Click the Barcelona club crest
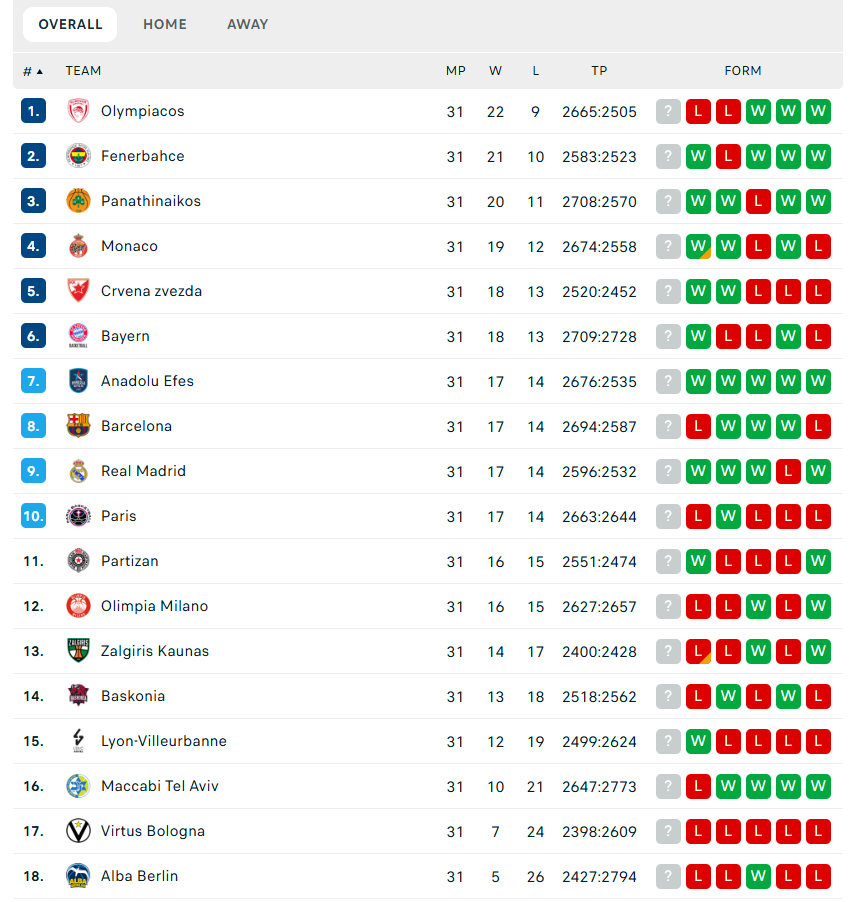The image size is (856, 902). [78, 426]
